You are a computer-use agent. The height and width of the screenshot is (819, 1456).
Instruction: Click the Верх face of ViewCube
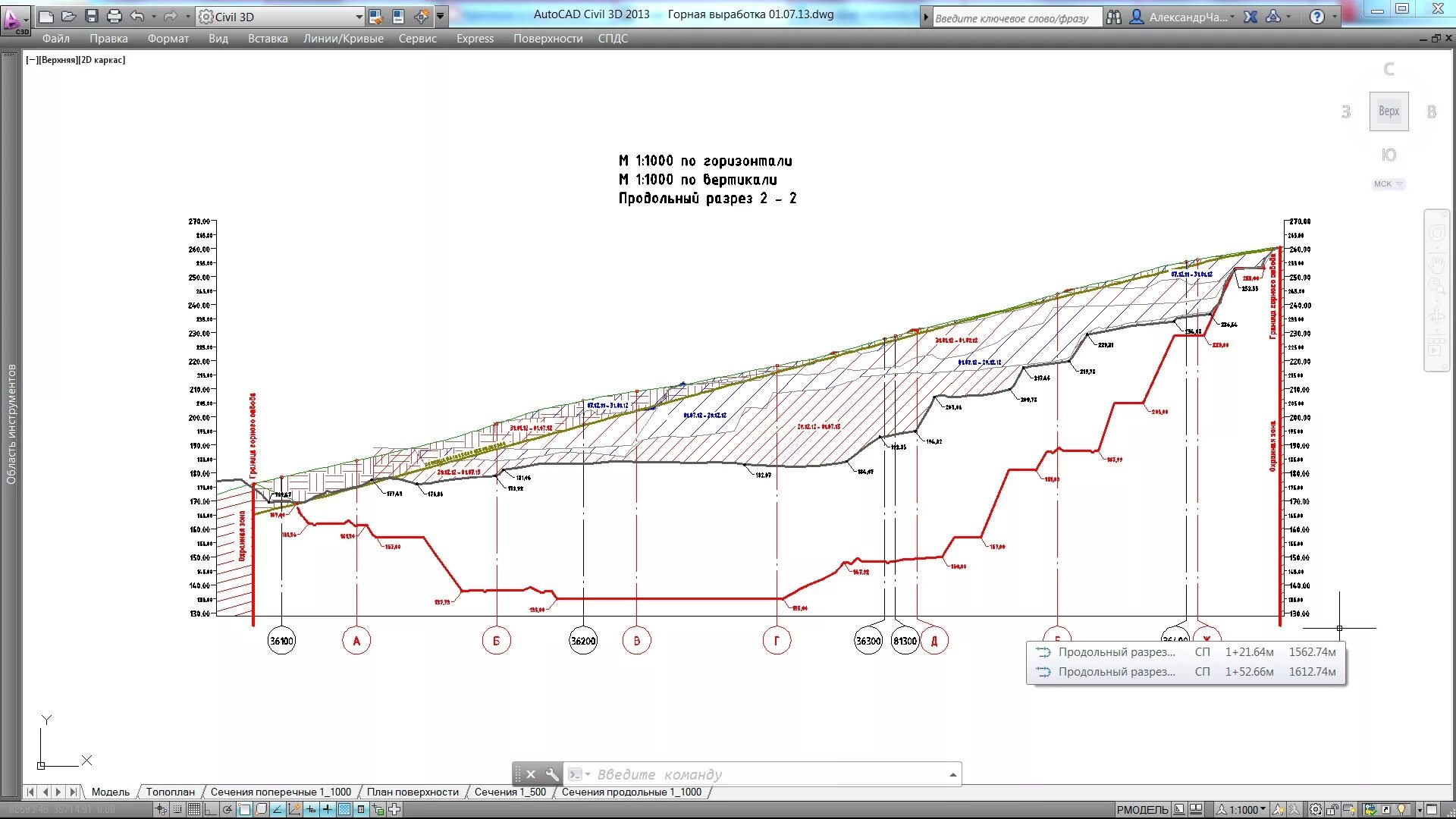pos(1389,111)
